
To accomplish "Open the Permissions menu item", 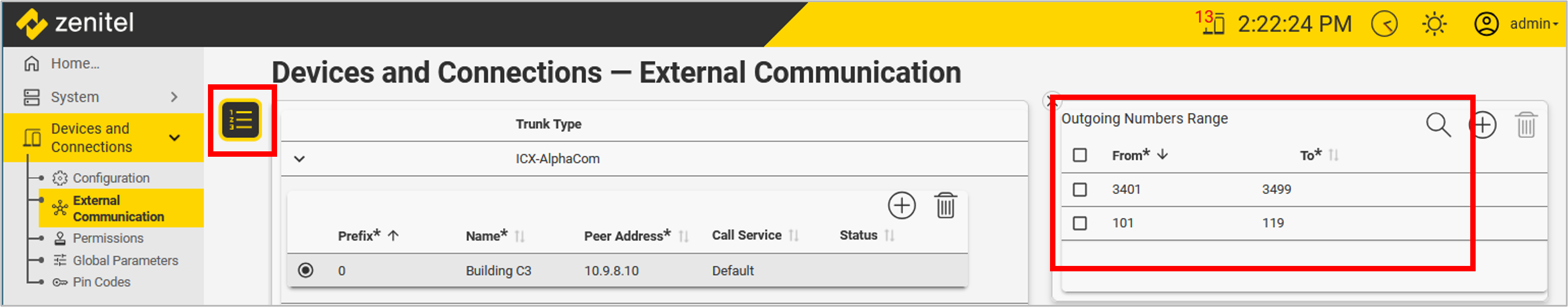I will pyautogui.click(x=107, y=238).
